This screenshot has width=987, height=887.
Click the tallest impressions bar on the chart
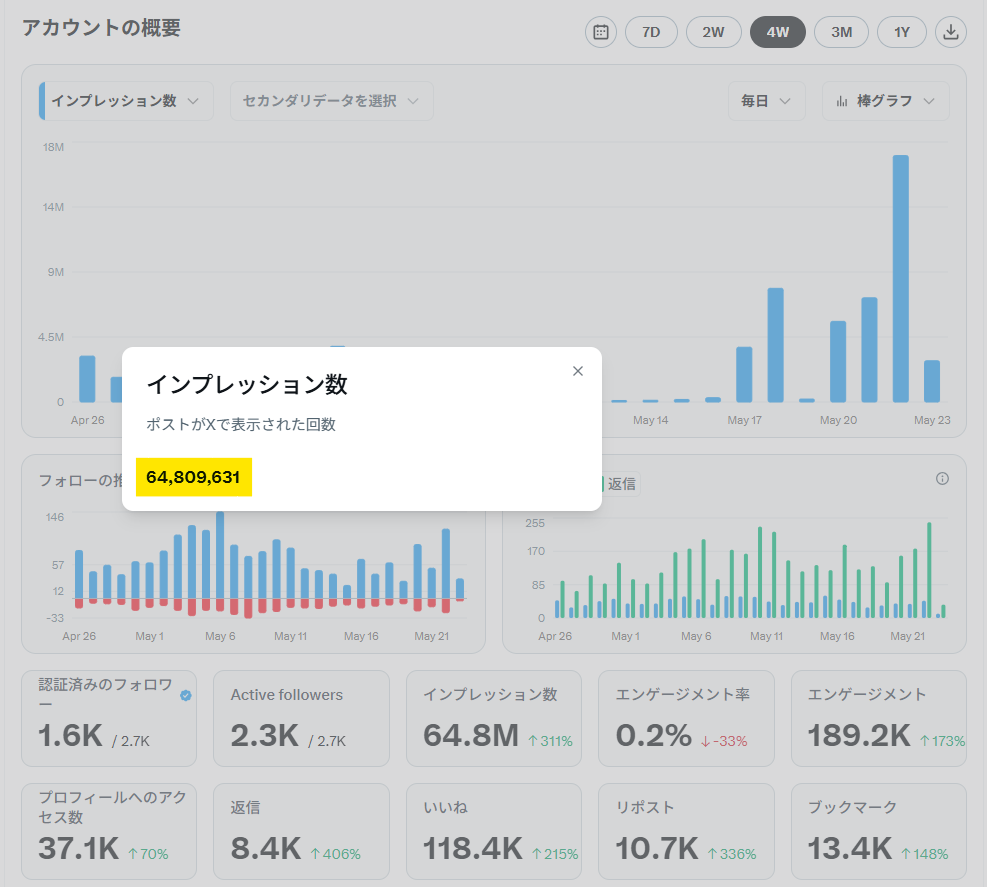click(901, 279)
